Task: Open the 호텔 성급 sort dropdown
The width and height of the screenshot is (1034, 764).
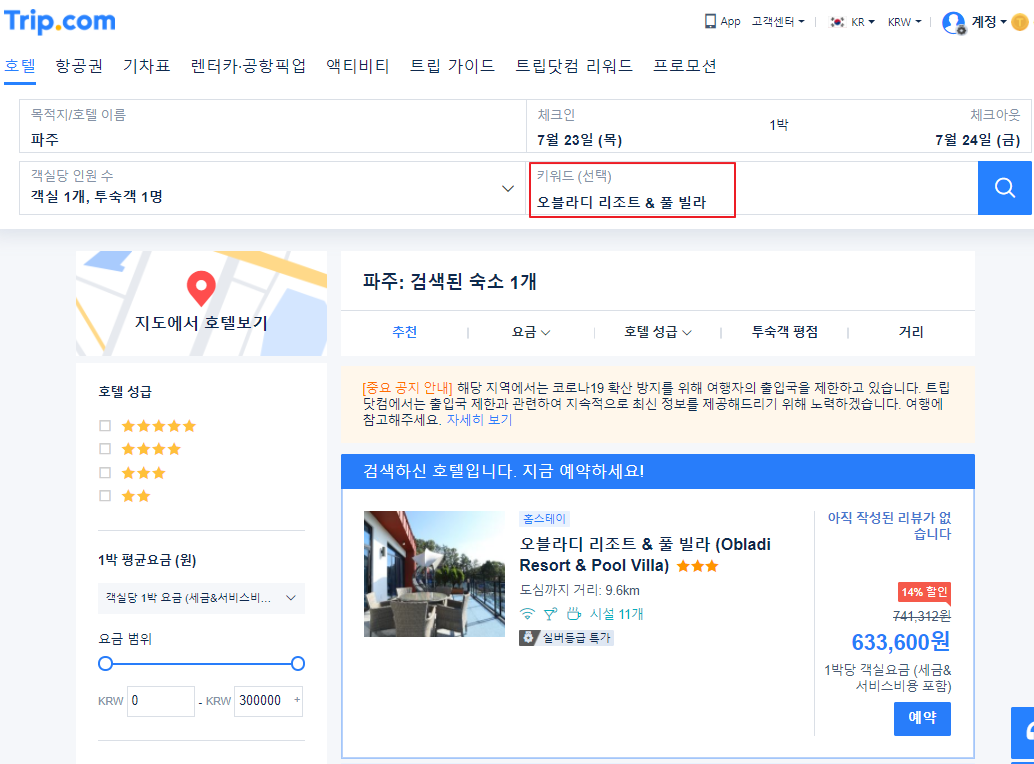Action: click(657, 332)
